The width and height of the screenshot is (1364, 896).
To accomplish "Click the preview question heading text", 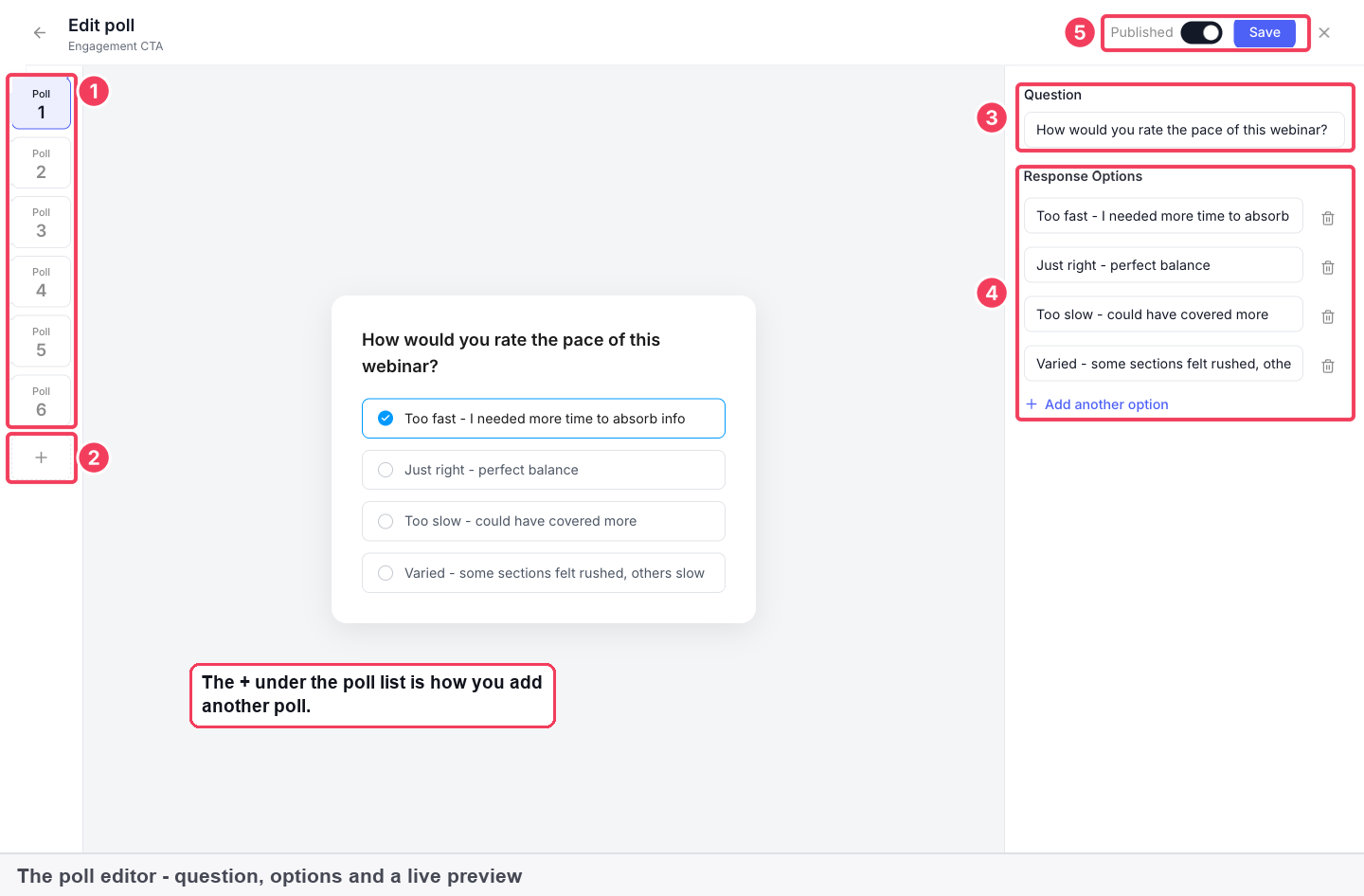I will point(511,353).
